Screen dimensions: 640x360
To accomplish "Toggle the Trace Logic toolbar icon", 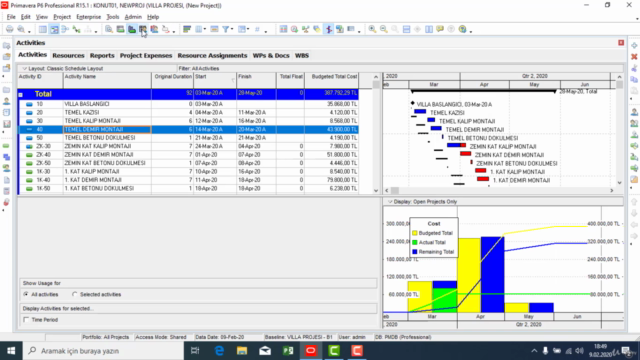I will coord(76,29).
